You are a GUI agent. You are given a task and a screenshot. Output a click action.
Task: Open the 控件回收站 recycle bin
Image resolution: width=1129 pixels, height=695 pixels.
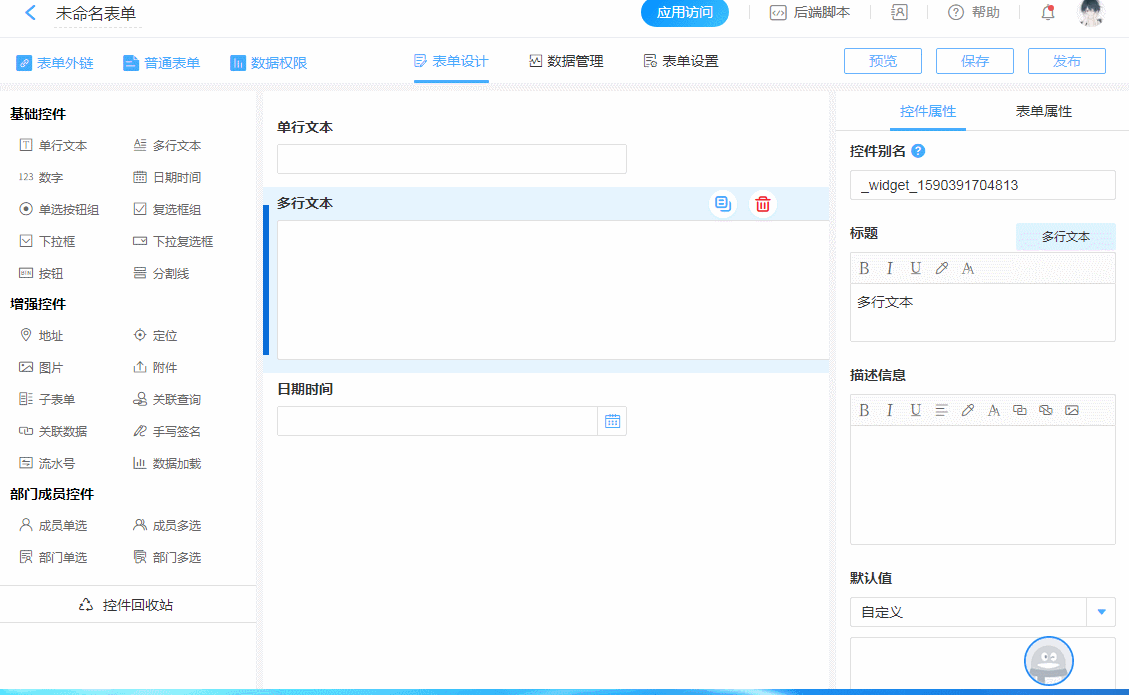point(127,605)
